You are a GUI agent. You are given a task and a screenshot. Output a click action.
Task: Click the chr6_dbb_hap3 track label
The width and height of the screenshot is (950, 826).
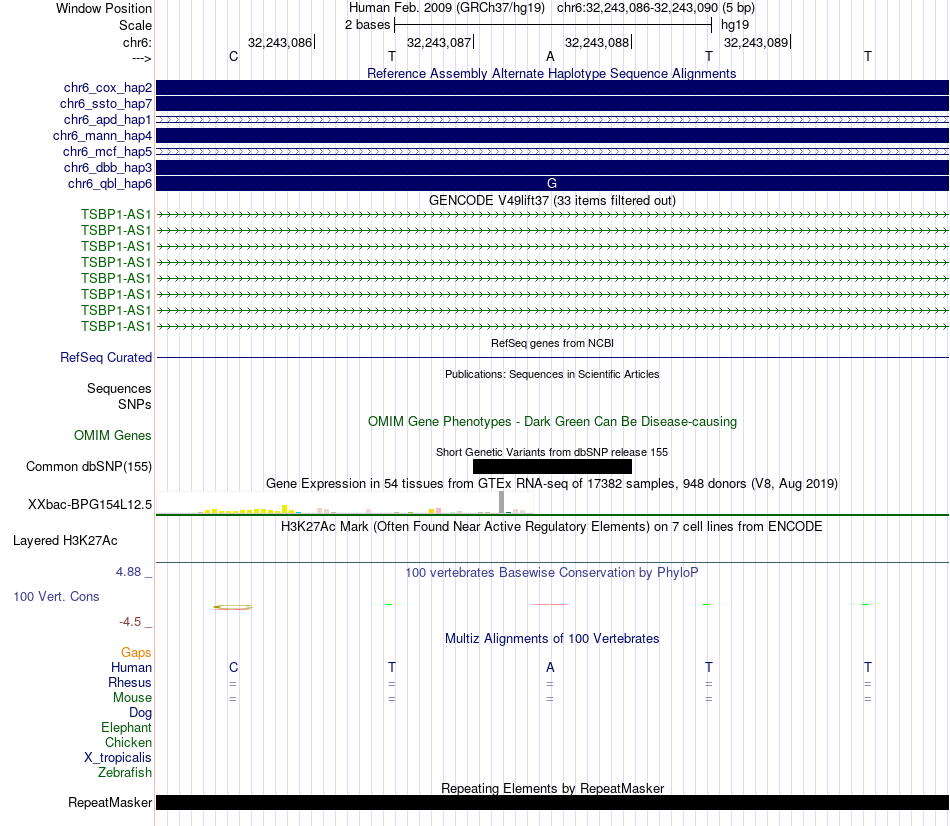pos(108,167)
